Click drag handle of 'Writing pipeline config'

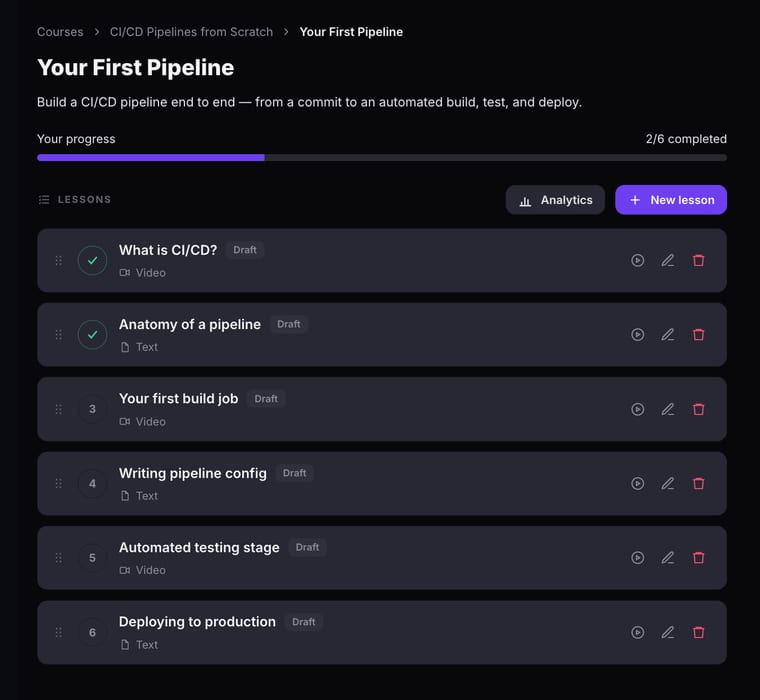[x=59, y=483]
